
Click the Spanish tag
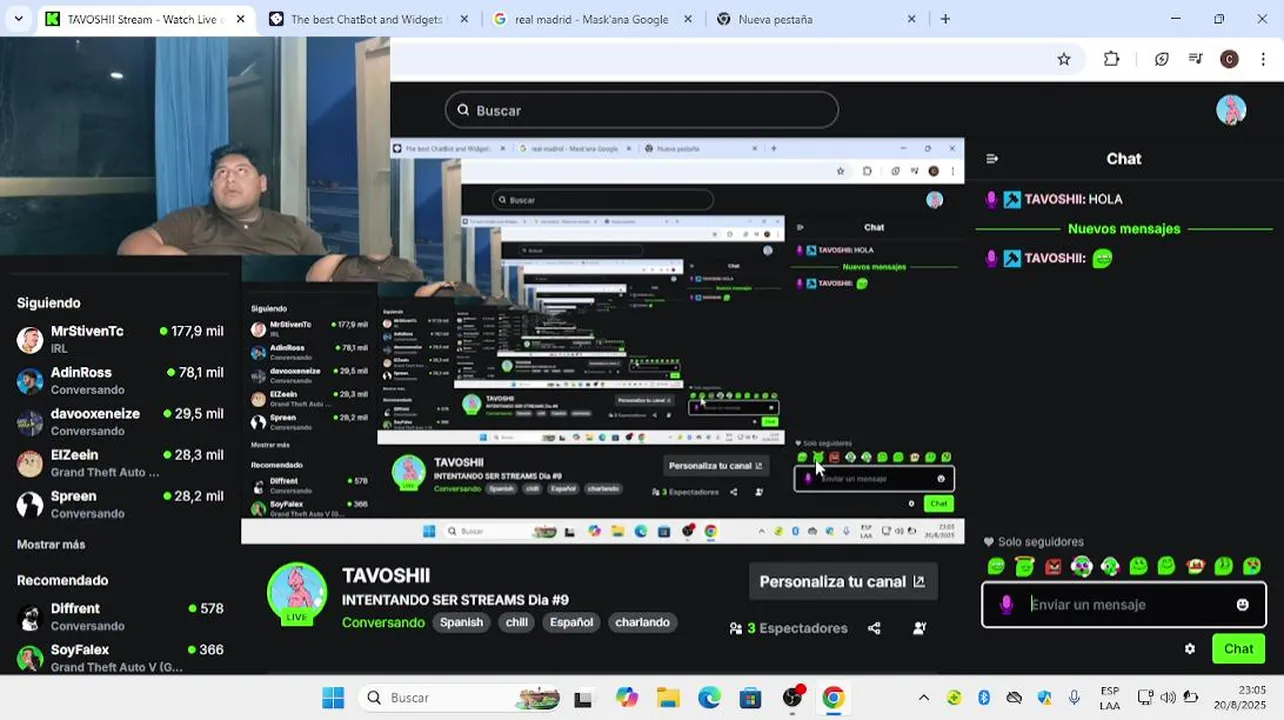pos(462,622)
